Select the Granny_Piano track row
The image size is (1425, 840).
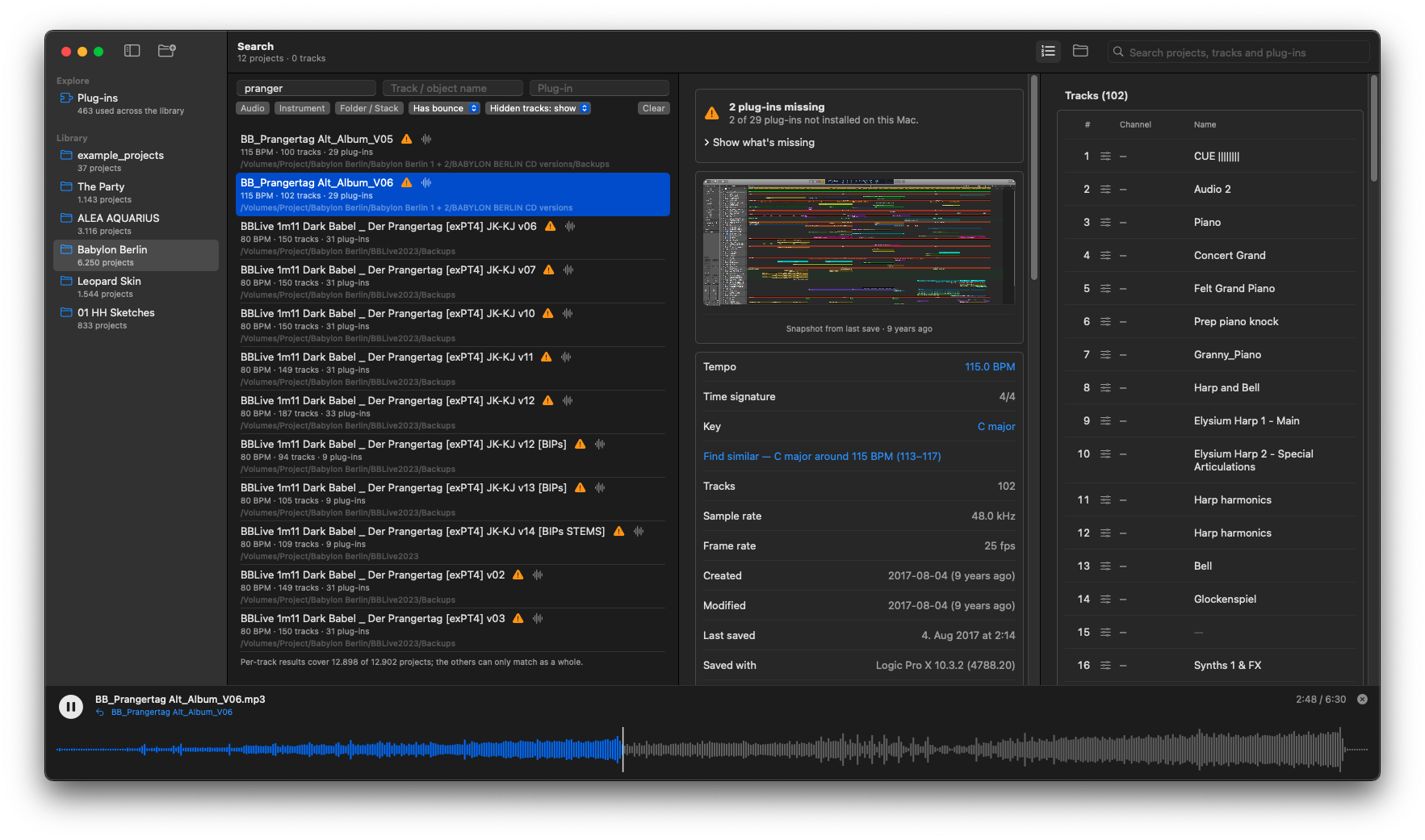(1209, 354)
